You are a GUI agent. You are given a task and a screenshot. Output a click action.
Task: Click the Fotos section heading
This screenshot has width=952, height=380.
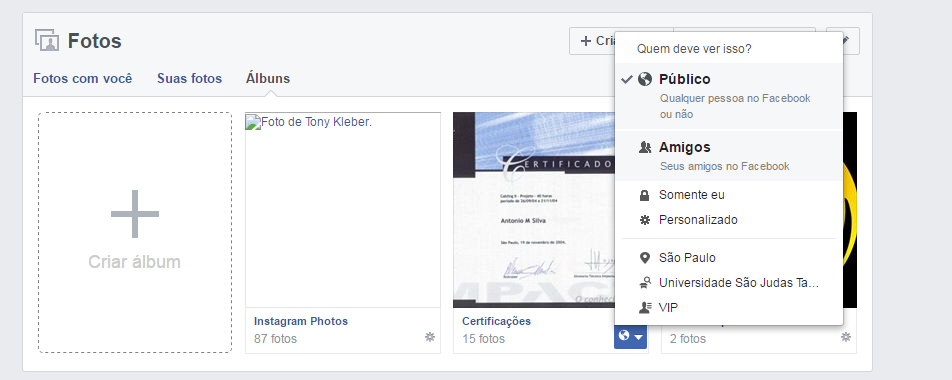(x=95, y=41)
